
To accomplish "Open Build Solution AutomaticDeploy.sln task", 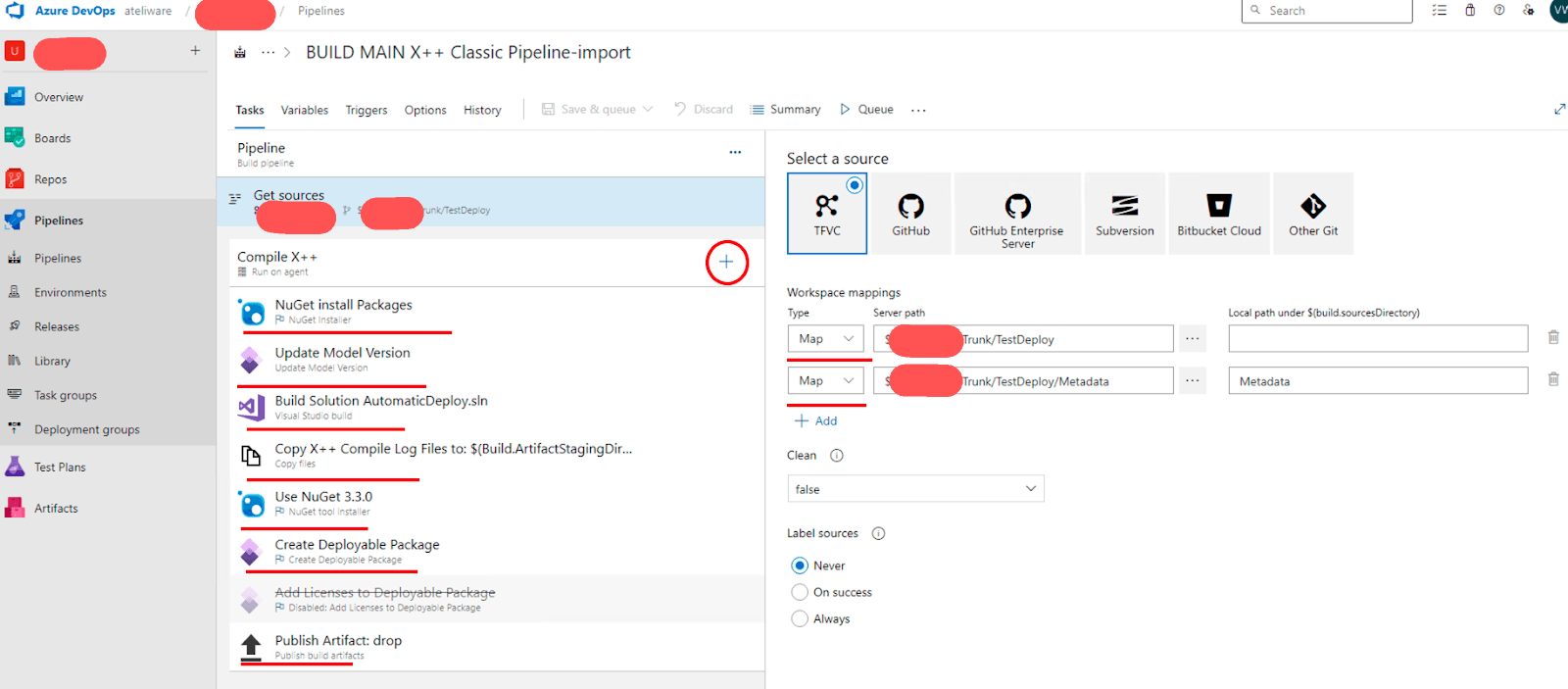I will pos(497,407).
